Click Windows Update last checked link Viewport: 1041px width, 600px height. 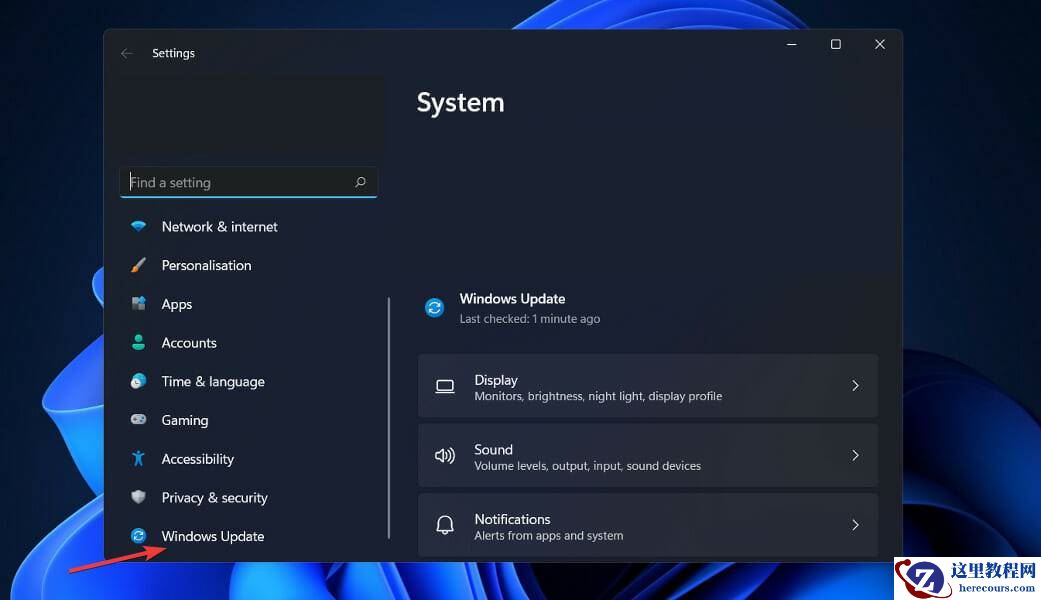[x=530, y=319]
